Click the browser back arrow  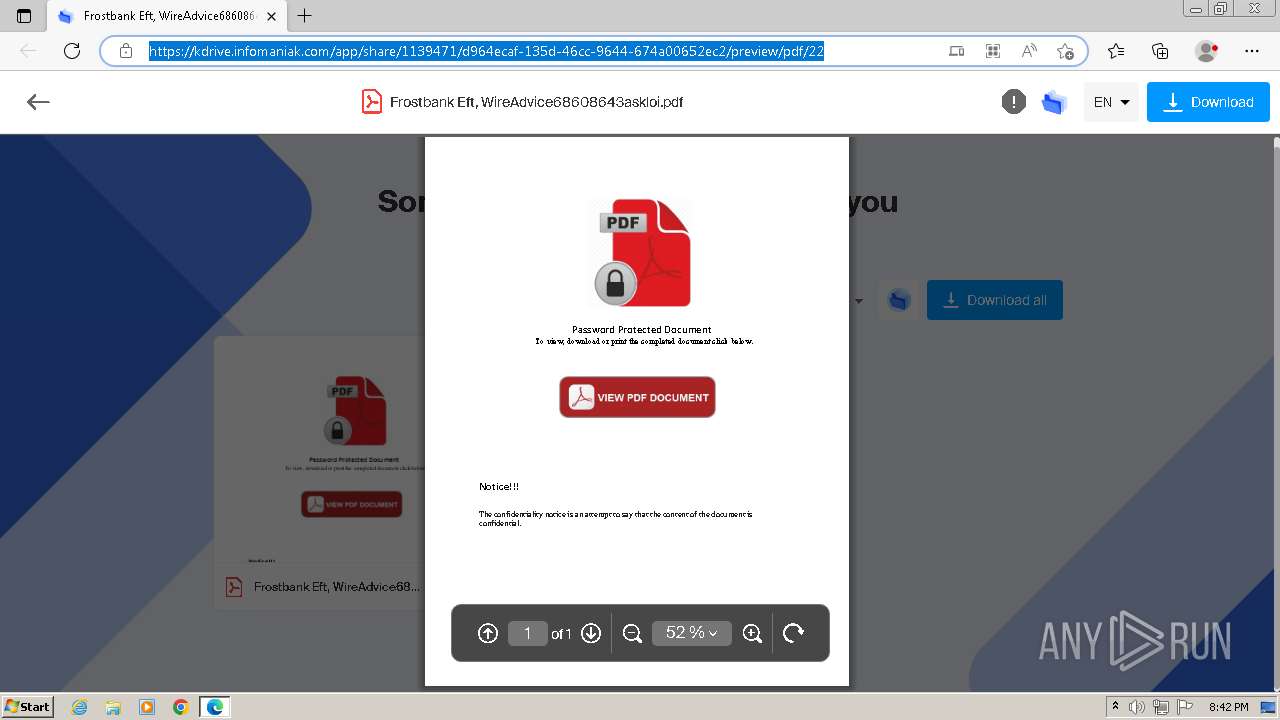click(x=28, y=51)
